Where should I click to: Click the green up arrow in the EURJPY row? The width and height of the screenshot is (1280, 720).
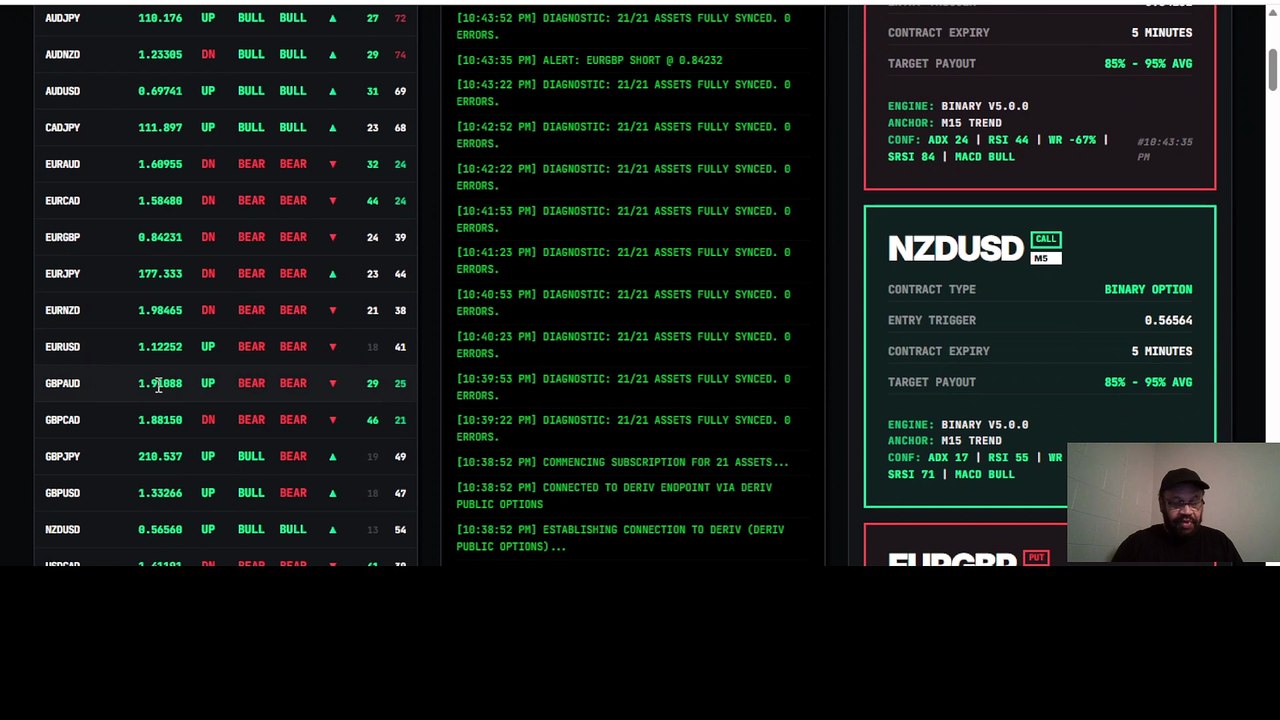point(333,274)
